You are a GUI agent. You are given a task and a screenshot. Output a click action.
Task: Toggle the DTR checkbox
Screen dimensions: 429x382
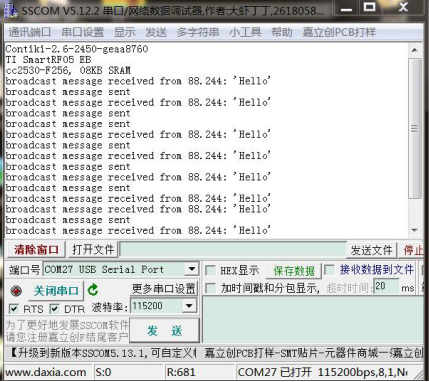click(x=54, y=309)
